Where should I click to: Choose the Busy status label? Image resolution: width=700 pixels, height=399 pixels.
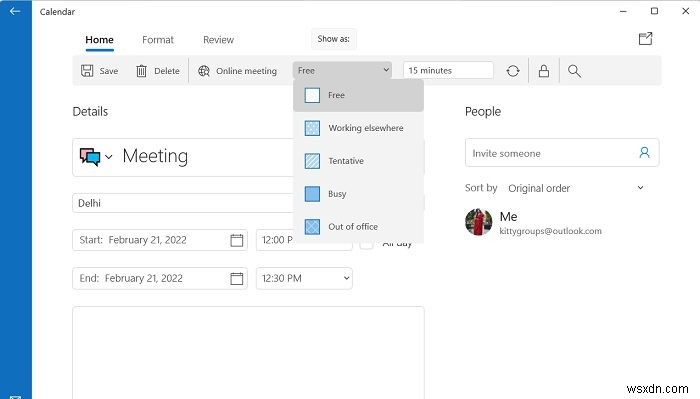tap(337, 194)
